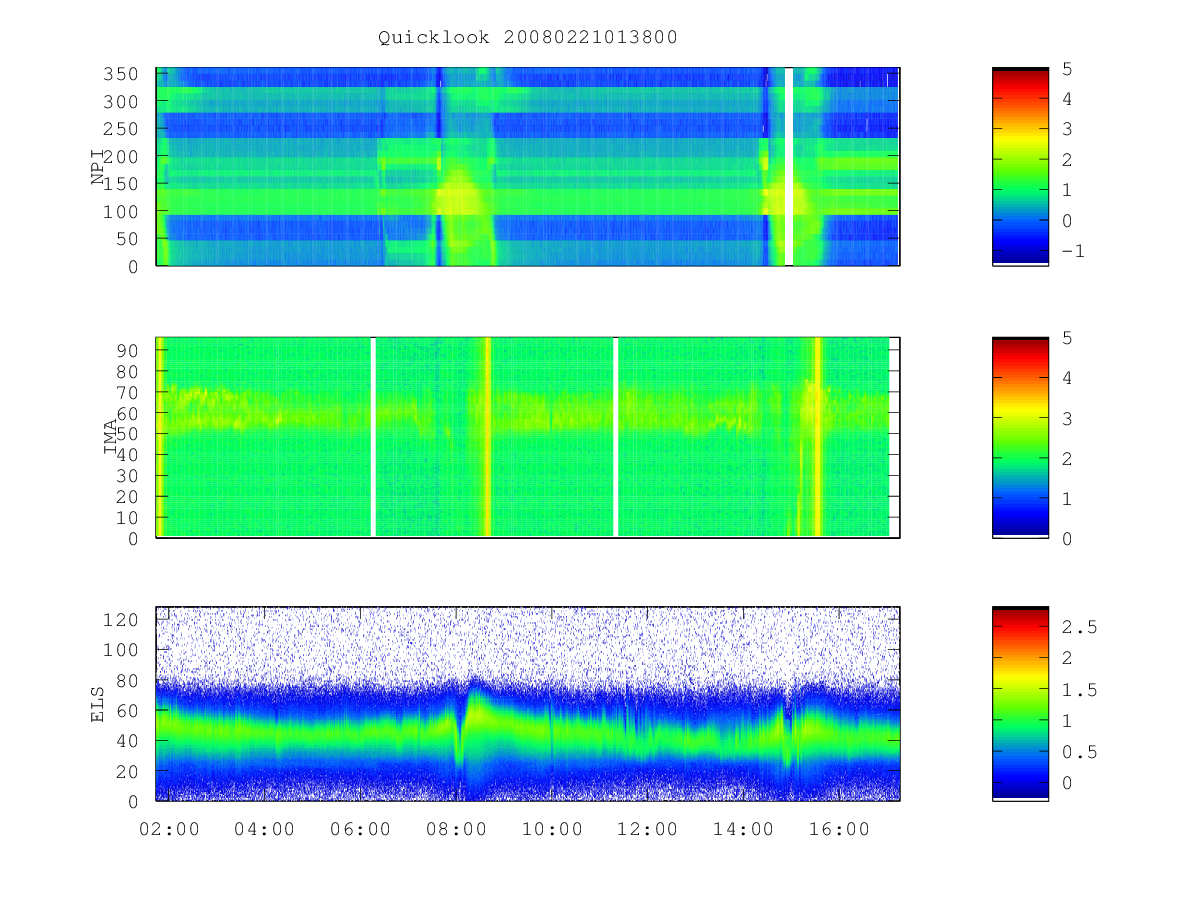Viewport: 1200px width, 900px height.
Task: Click the ELS color scale bar
Action: (1020, 704)
